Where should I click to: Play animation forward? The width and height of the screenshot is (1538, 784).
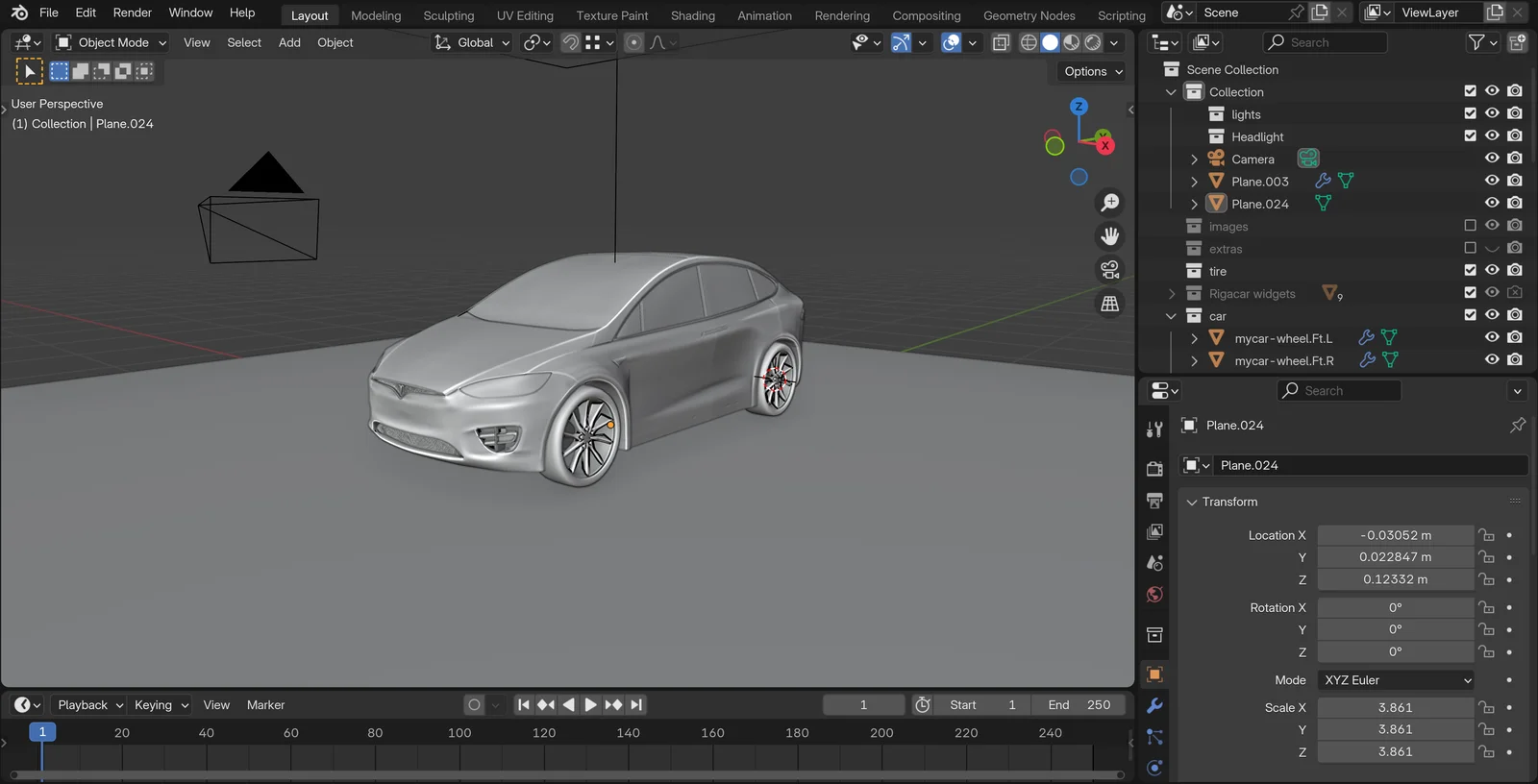tap(590, 705)
